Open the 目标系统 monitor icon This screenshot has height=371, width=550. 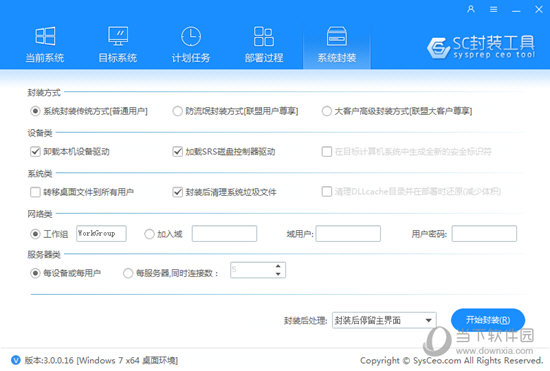point(118,36)
